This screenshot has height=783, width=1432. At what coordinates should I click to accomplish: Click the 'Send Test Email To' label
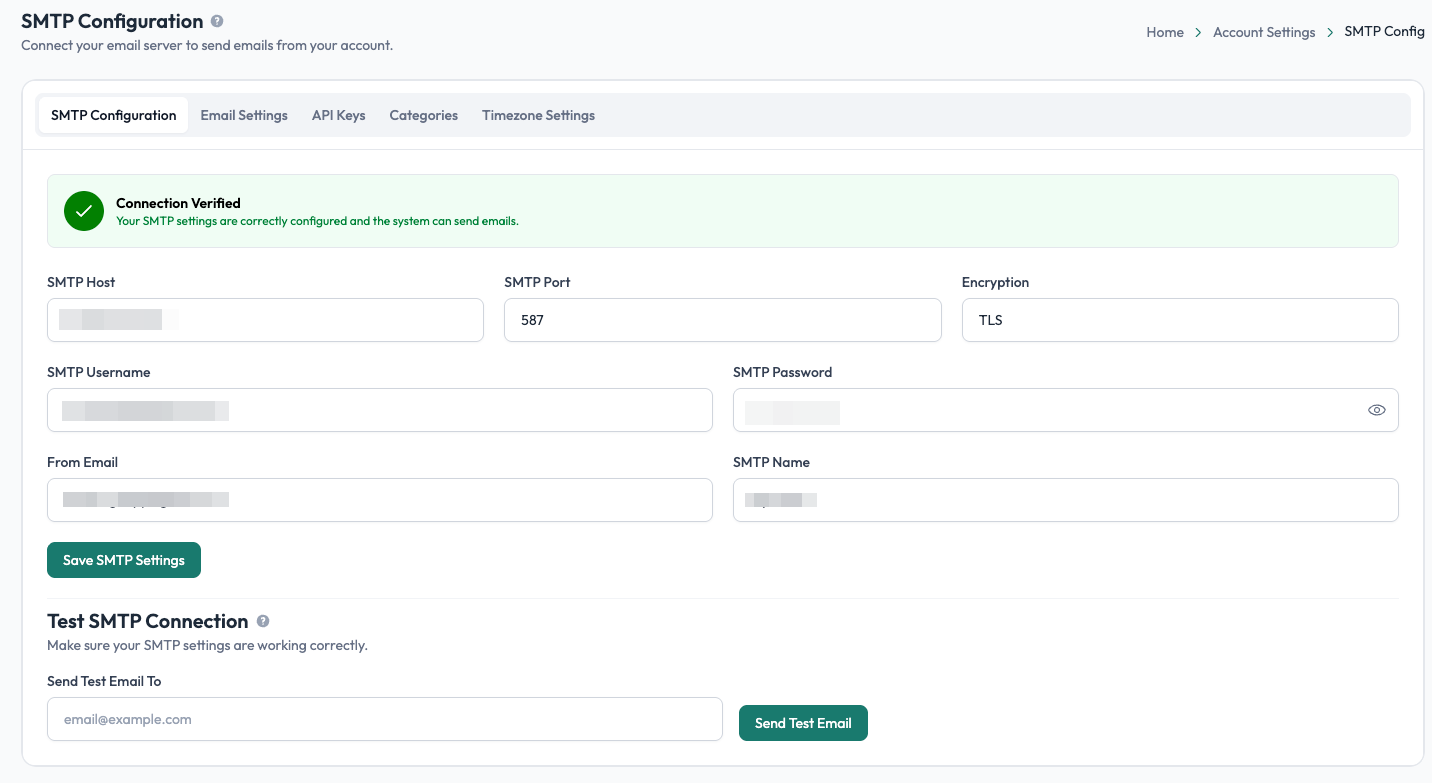(x=104, y=681)
